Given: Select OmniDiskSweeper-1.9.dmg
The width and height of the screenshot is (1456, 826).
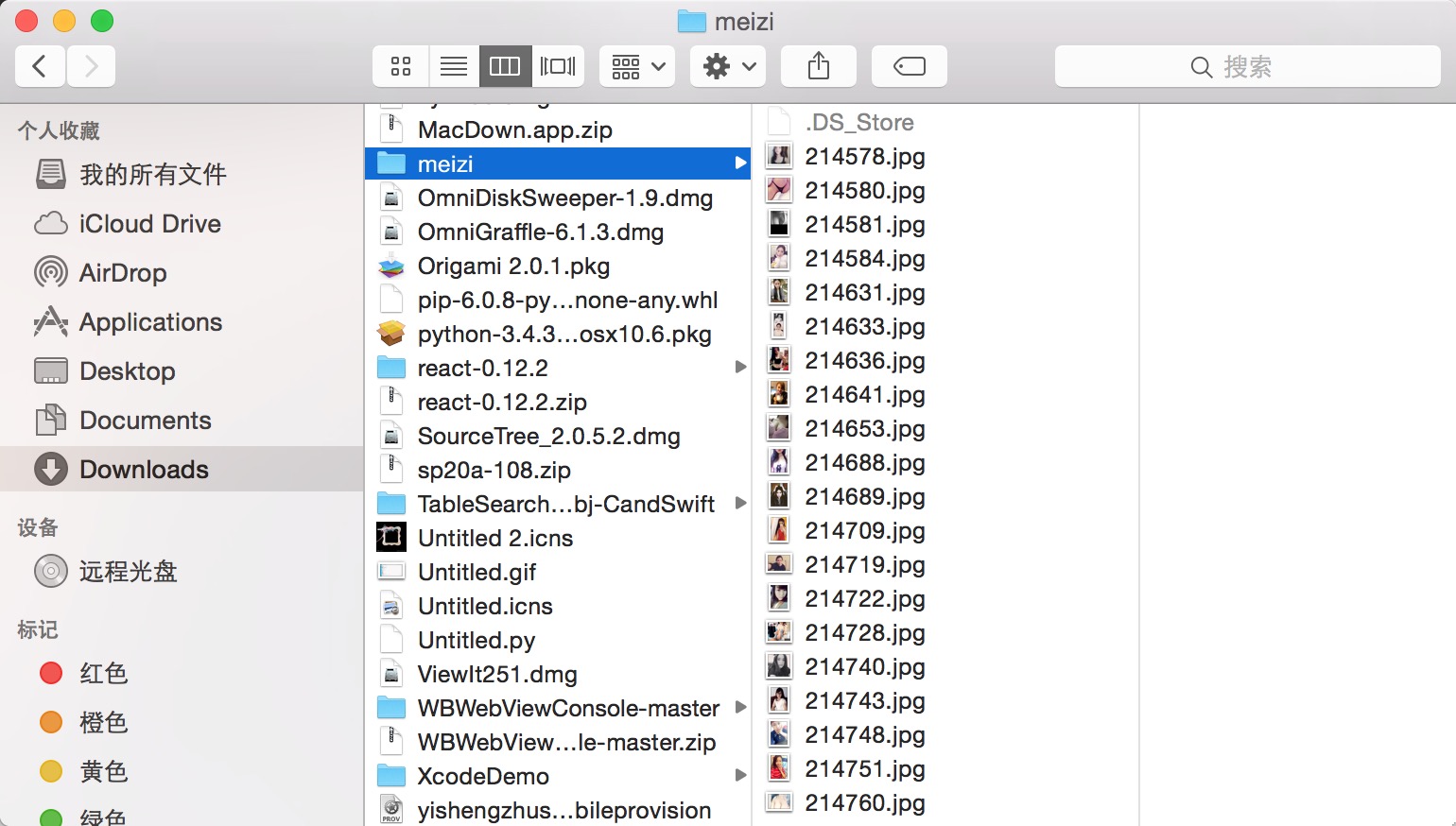Looking at the screenshot, I should pyautogui.click(x=558, y=198).
